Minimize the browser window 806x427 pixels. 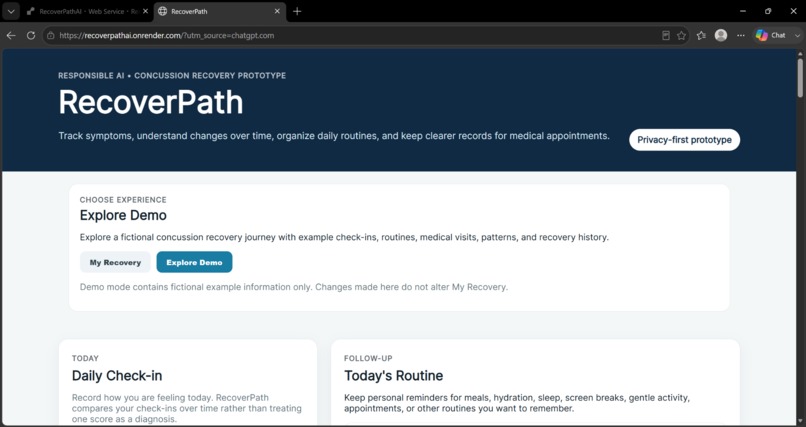[743, 11]
